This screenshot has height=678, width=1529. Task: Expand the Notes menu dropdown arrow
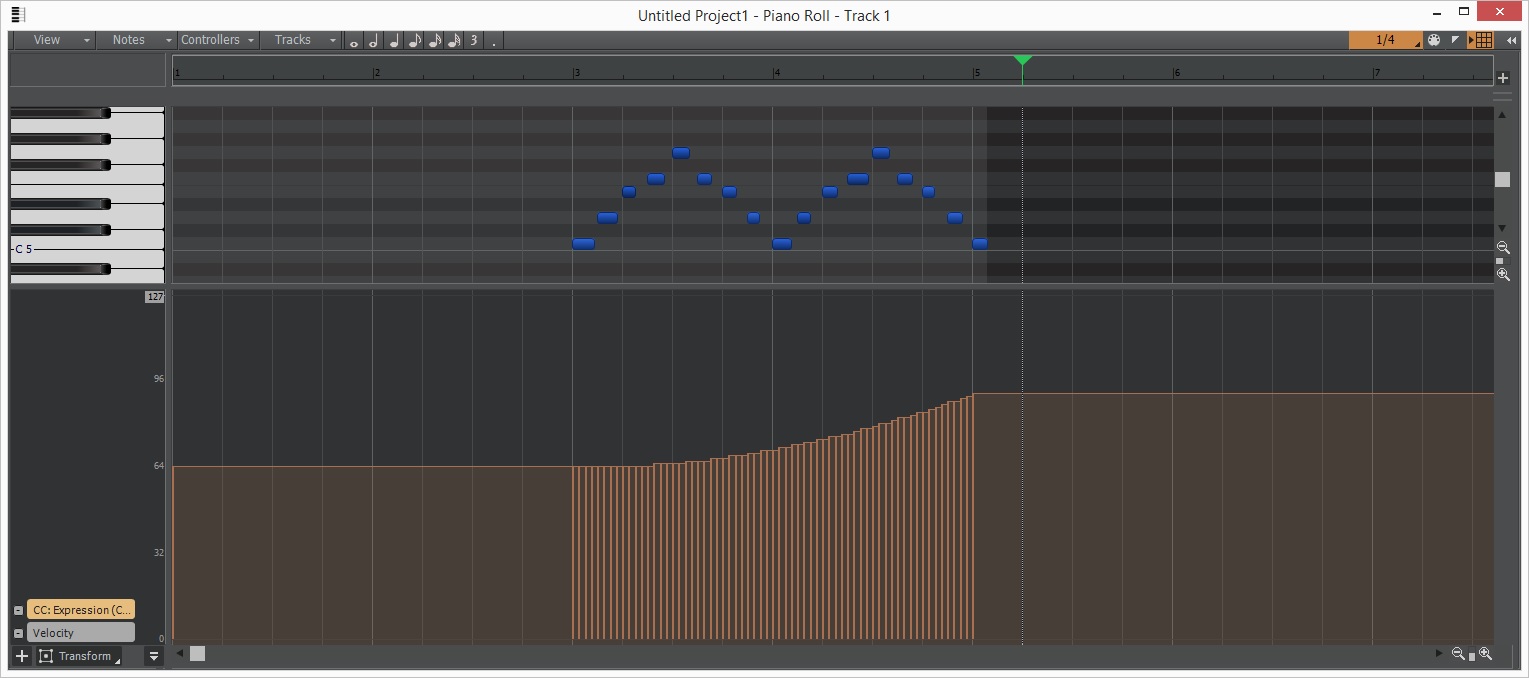coord(169,41)
